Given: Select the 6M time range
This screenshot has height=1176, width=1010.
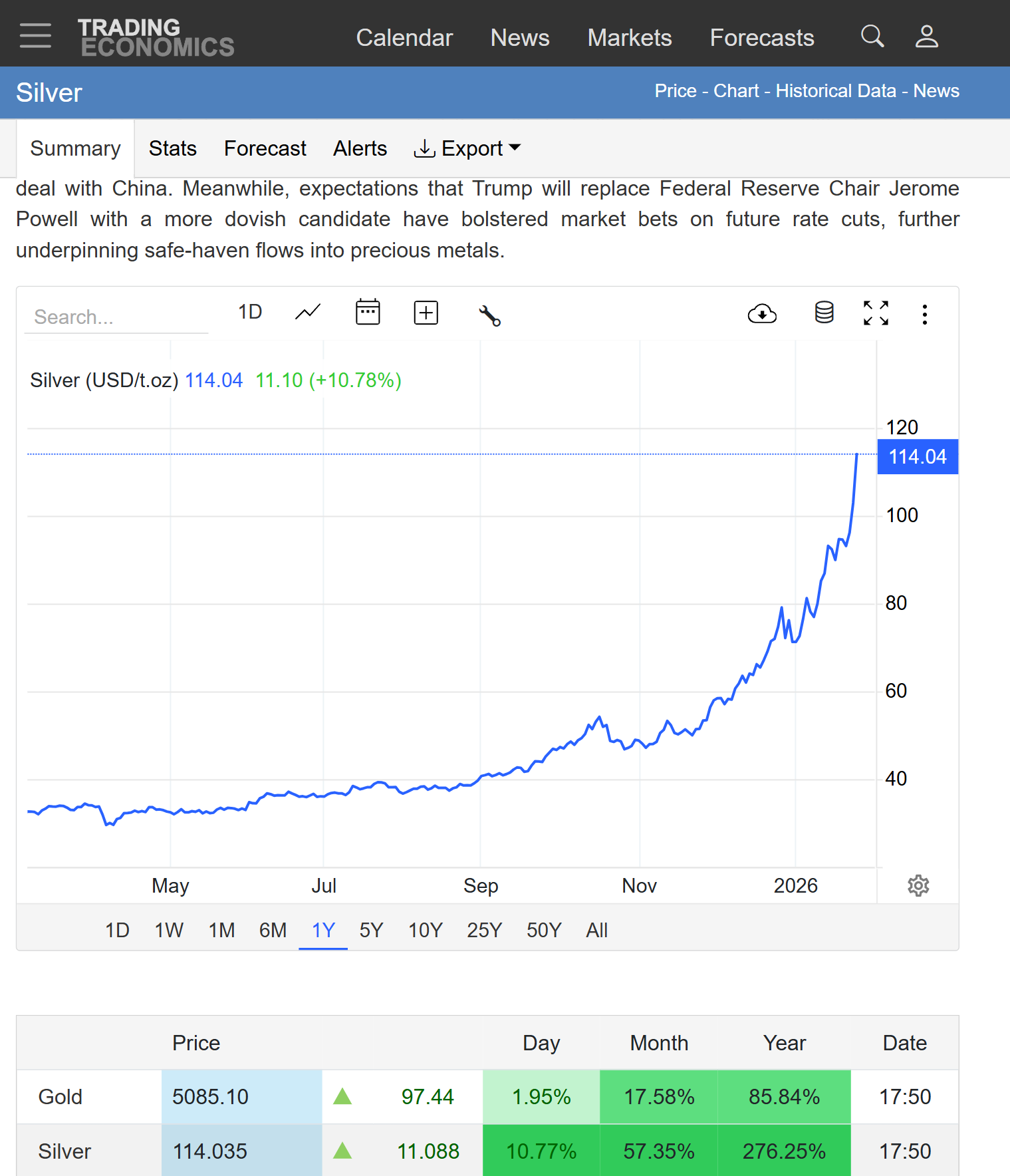Looking at the screenshot, I should pos(273,930).
